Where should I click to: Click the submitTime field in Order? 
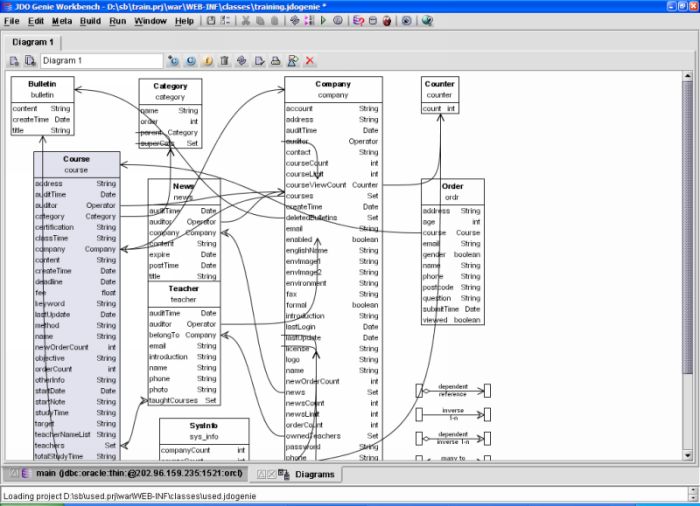[x=452, y=309]
